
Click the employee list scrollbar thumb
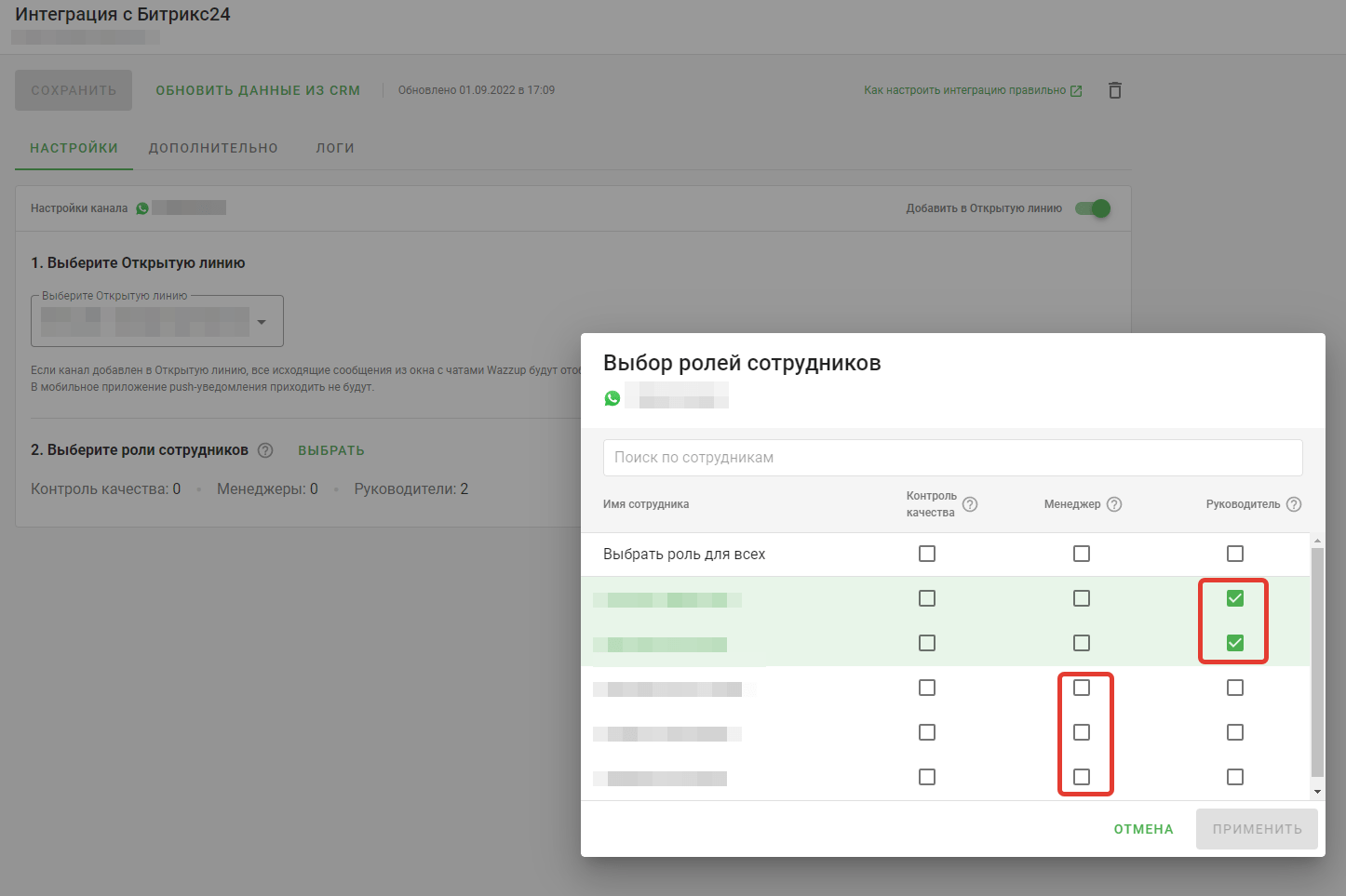pos(1317,661)
